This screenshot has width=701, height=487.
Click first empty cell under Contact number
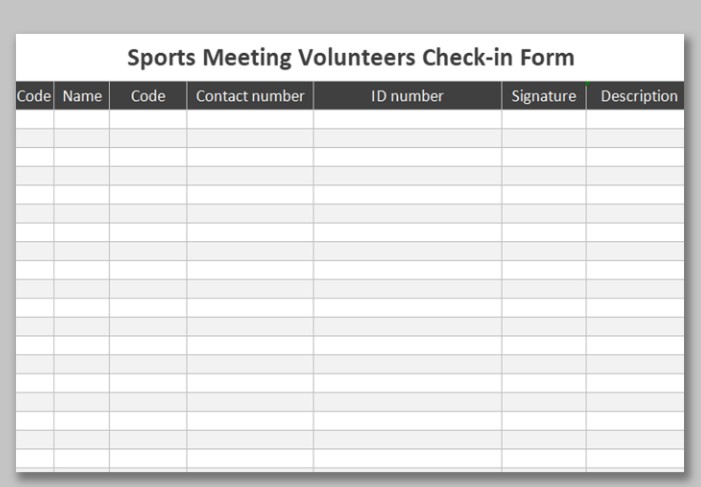pos(250,119)
